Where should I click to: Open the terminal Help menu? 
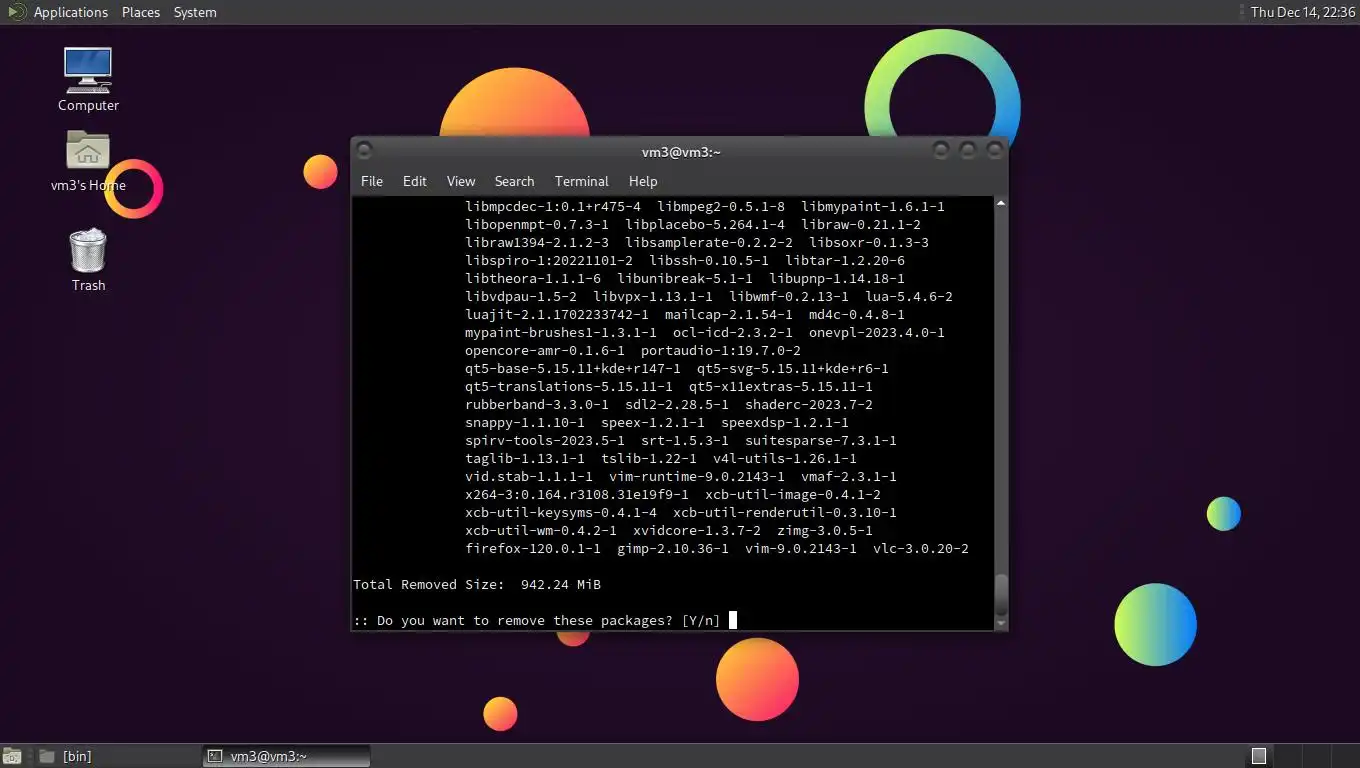coord(643,181)
